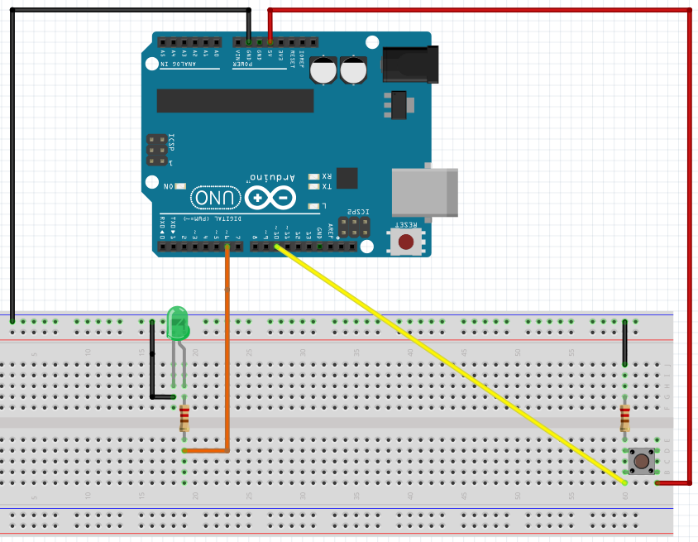Click the resistor below the green LED
The width and height of the screenshot is (698, 542).
[x=185, y=418]
